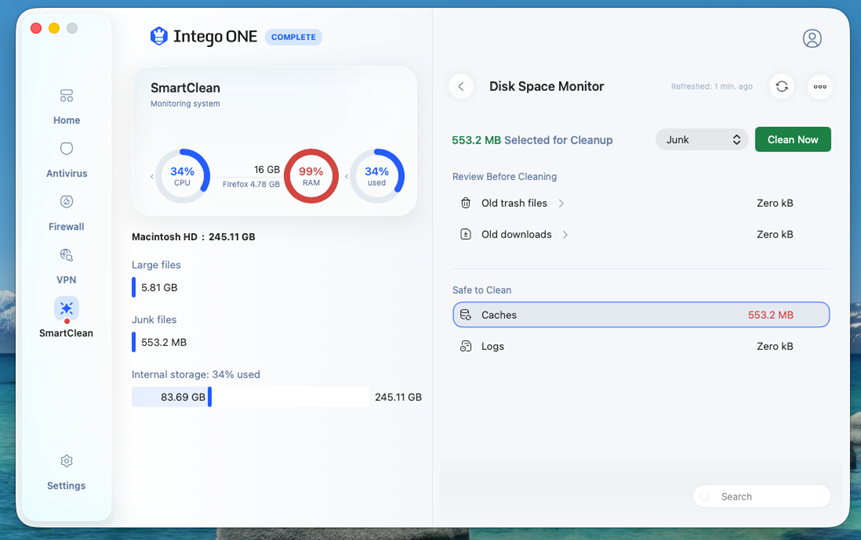Click the Junk files label

tap(154, 320)
